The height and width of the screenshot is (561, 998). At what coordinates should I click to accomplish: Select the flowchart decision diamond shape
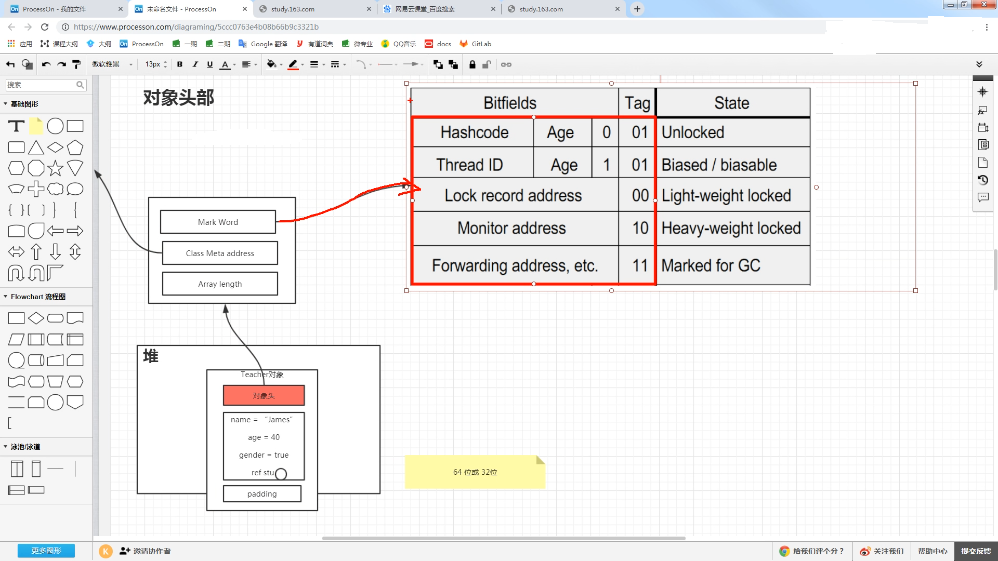tap(36, 318)
